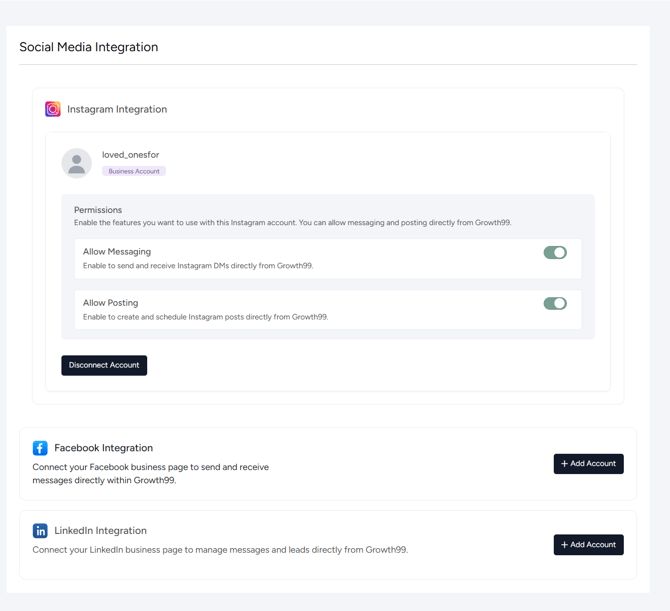The height and width of the screenshot is (611, 670).
Task: Turn off the Allow Posting toggle
Action: [555, 304]
